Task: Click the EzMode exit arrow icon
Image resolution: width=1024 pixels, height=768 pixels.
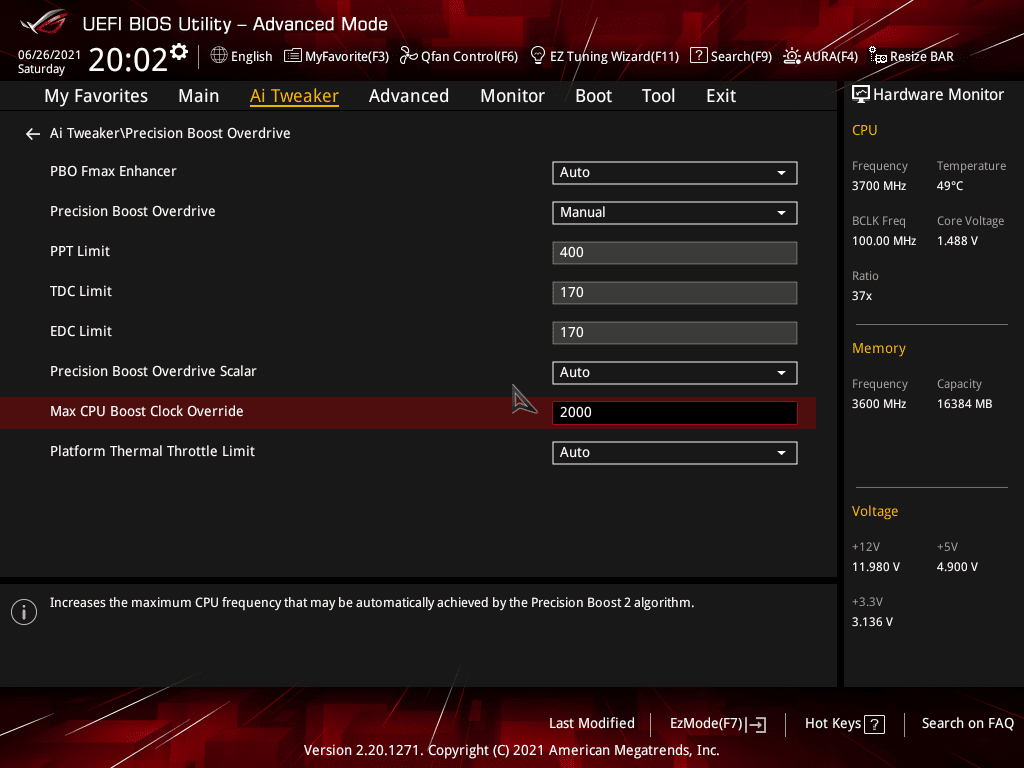Action: pyautogui.click(x=756, y=724)
